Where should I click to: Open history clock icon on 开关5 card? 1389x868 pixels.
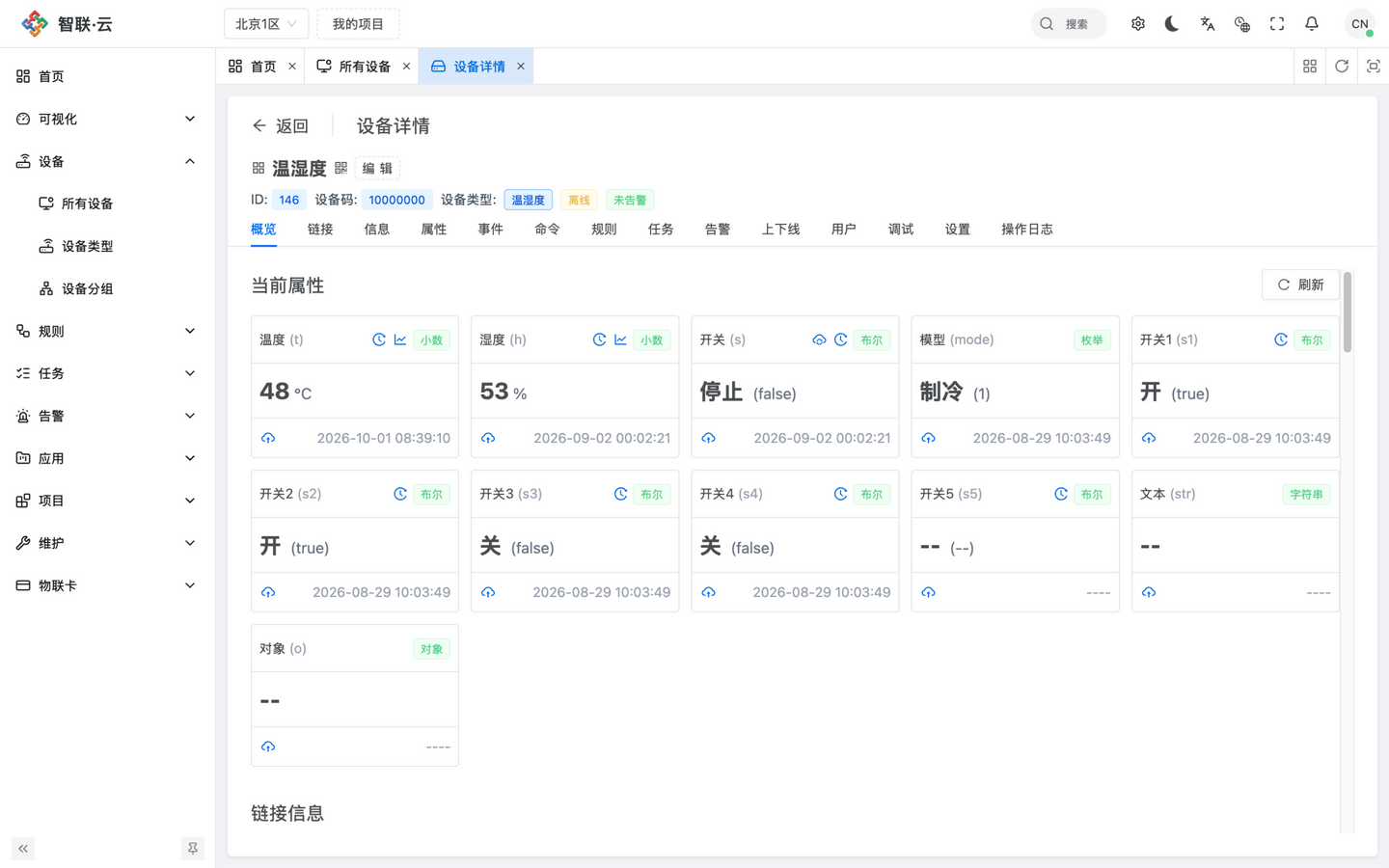pos(1061,494)
